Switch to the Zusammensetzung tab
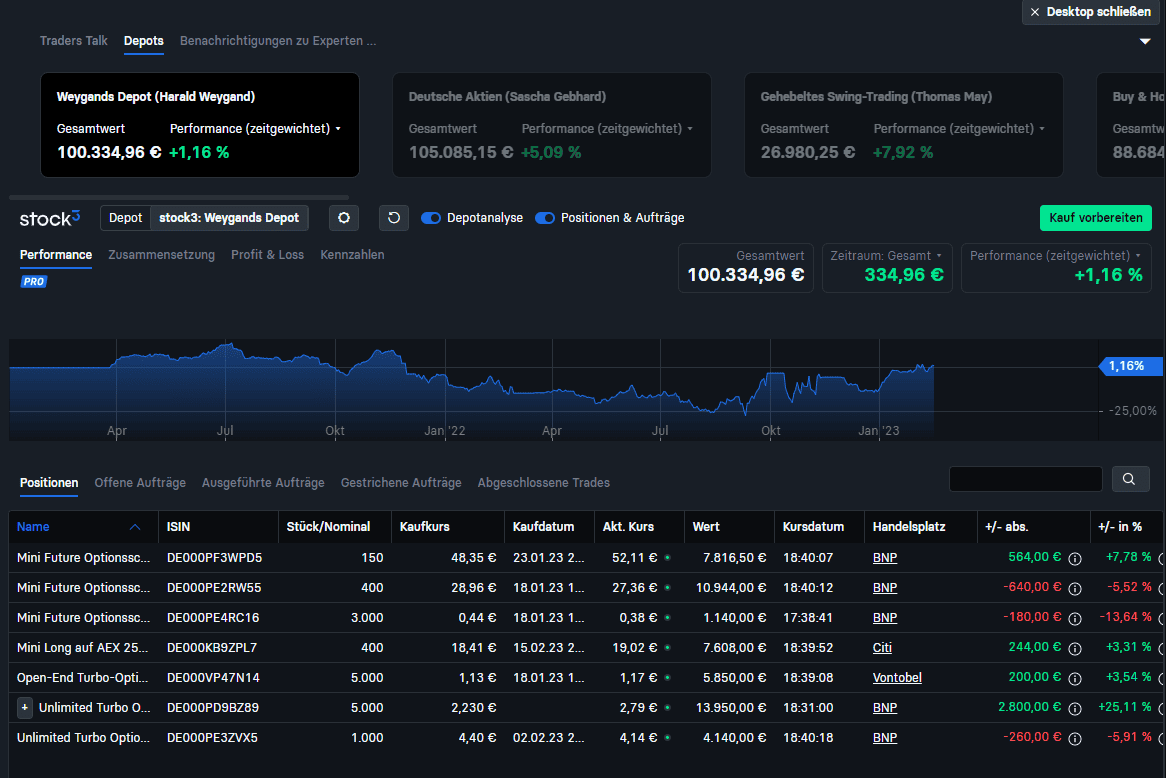Image resolution: width=1166 pixels, height=778 pixels. pos(161,255)
